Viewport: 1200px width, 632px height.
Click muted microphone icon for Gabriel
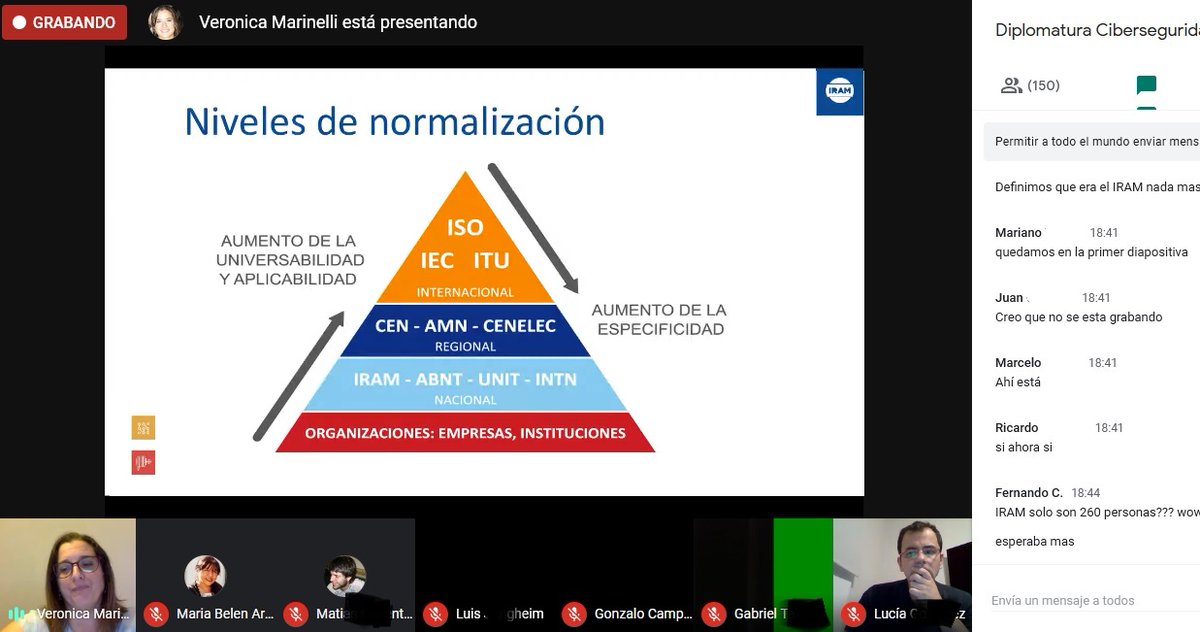click(x=713, y=614)
